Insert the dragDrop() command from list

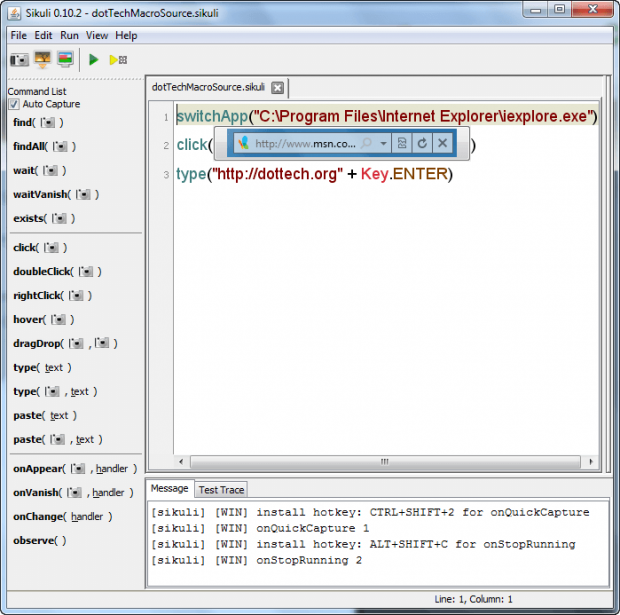pos(65,343)
